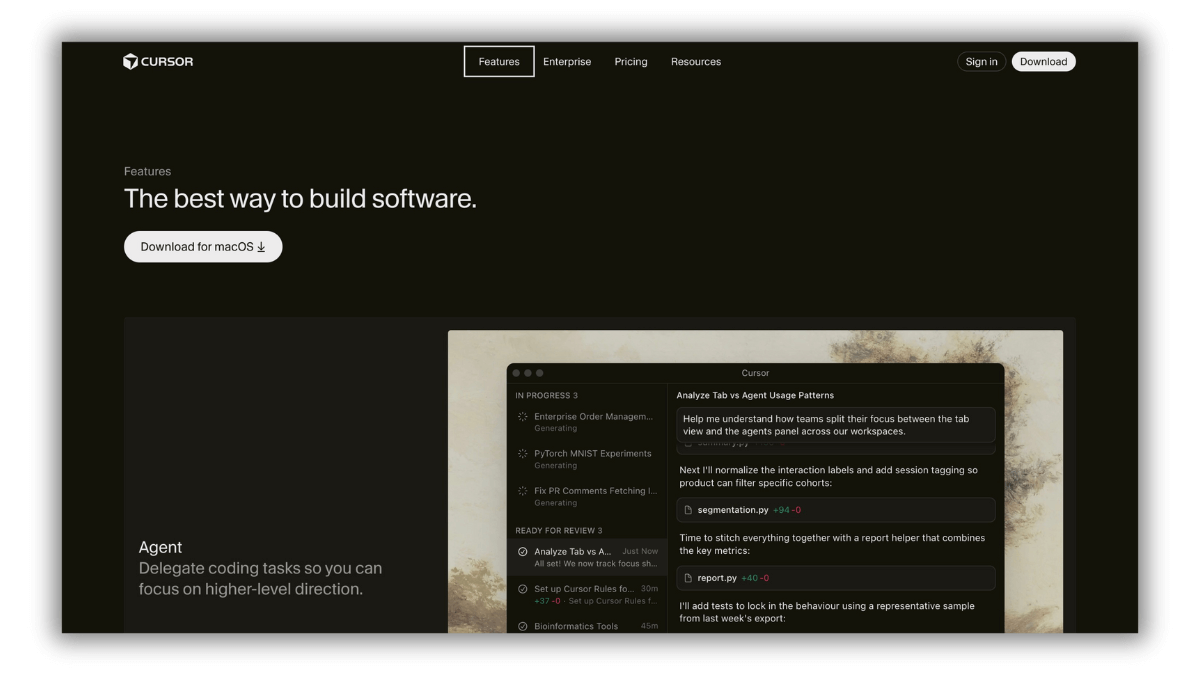Open the Features nav item

coord(499,62)
